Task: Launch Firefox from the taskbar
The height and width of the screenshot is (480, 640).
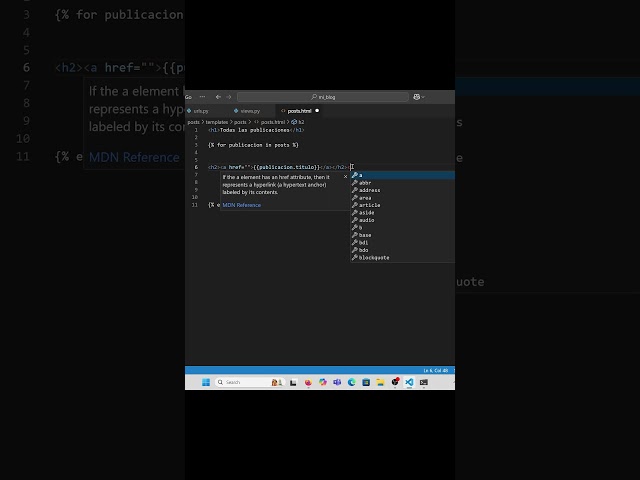Action: coord(308,382)
